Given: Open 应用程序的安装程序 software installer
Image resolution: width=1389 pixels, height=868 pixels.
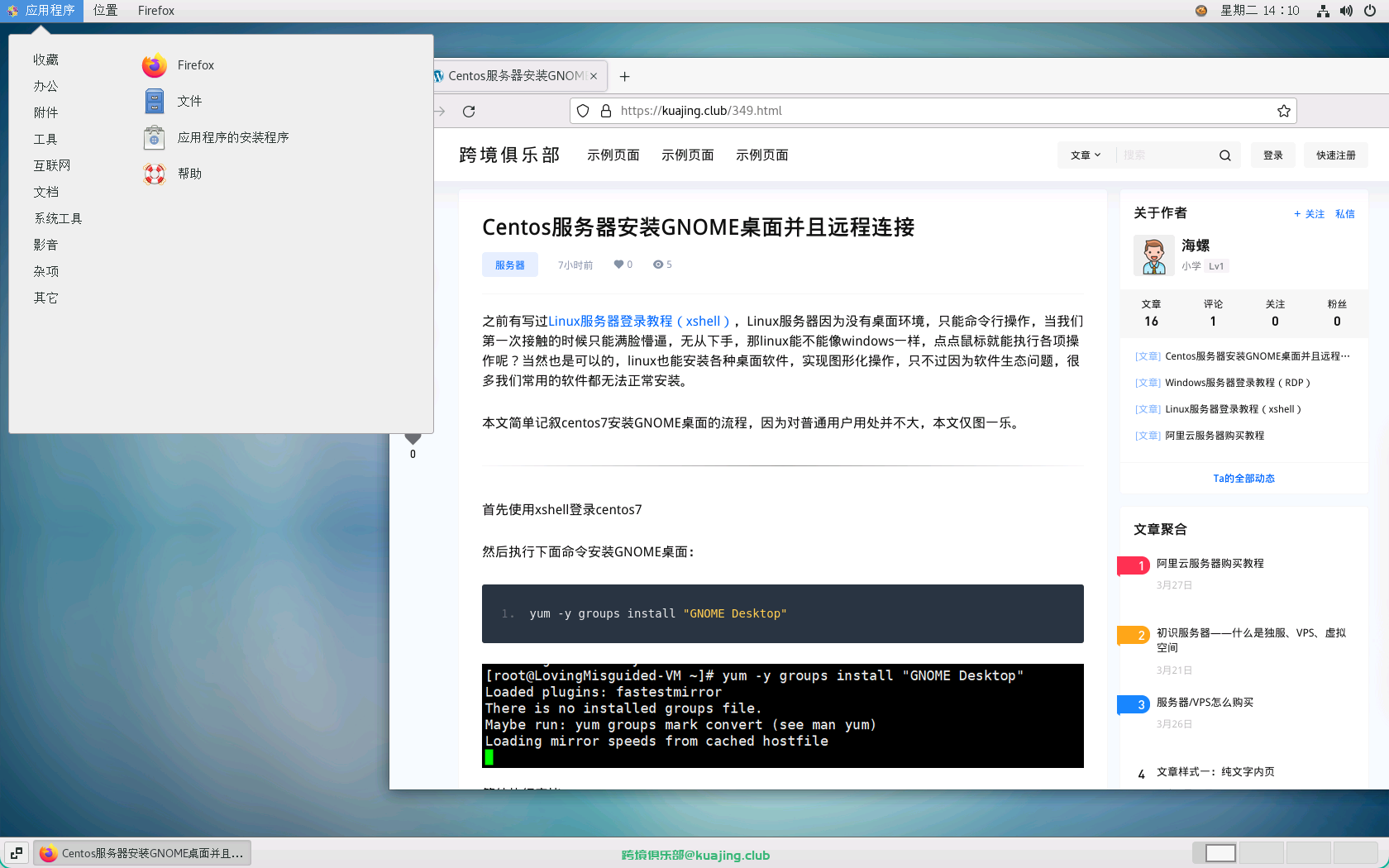Looking at the screenshot, I should coord(216,137).
